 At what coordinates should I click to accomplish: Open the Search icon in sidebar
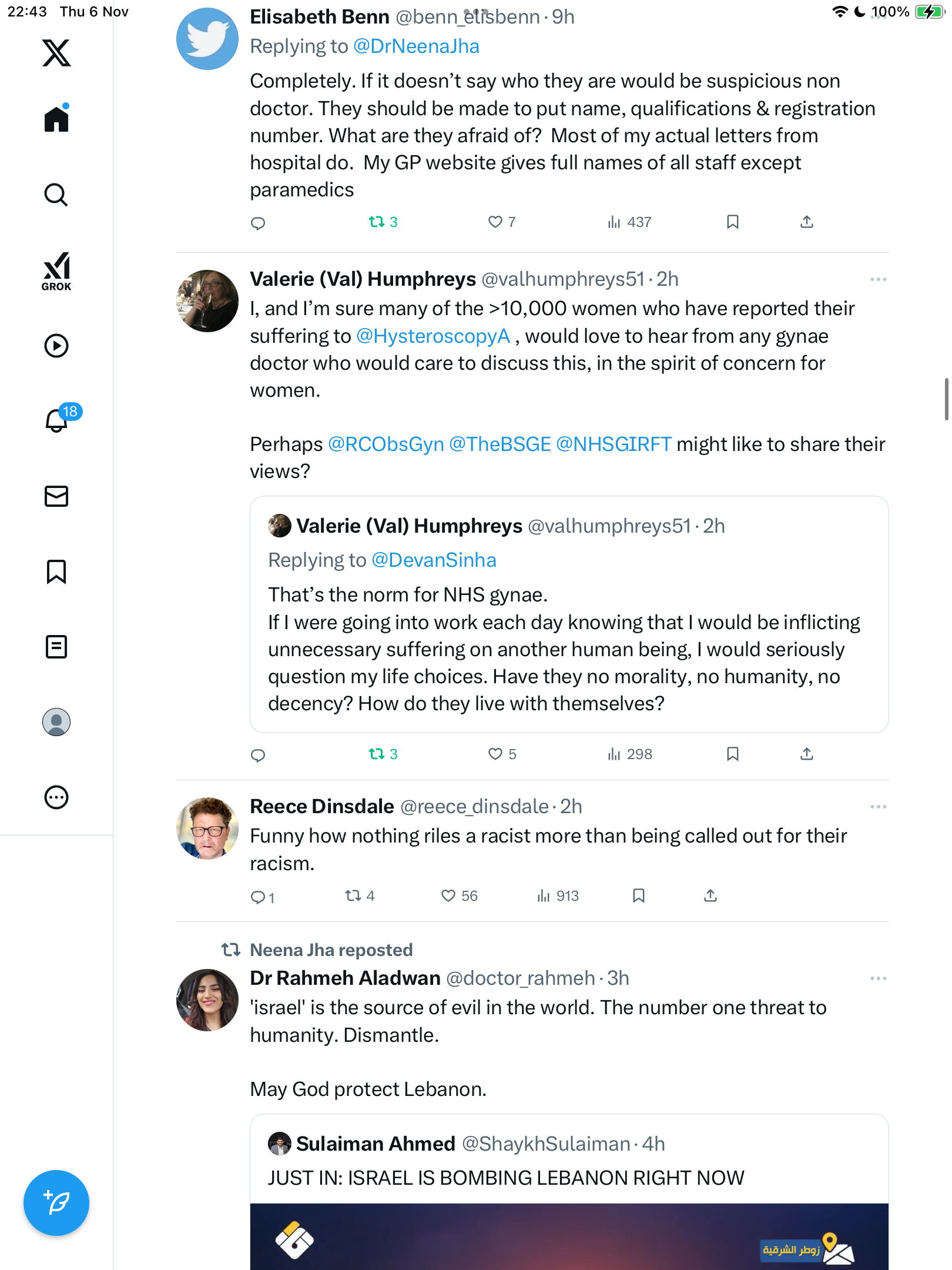(56, 195)
